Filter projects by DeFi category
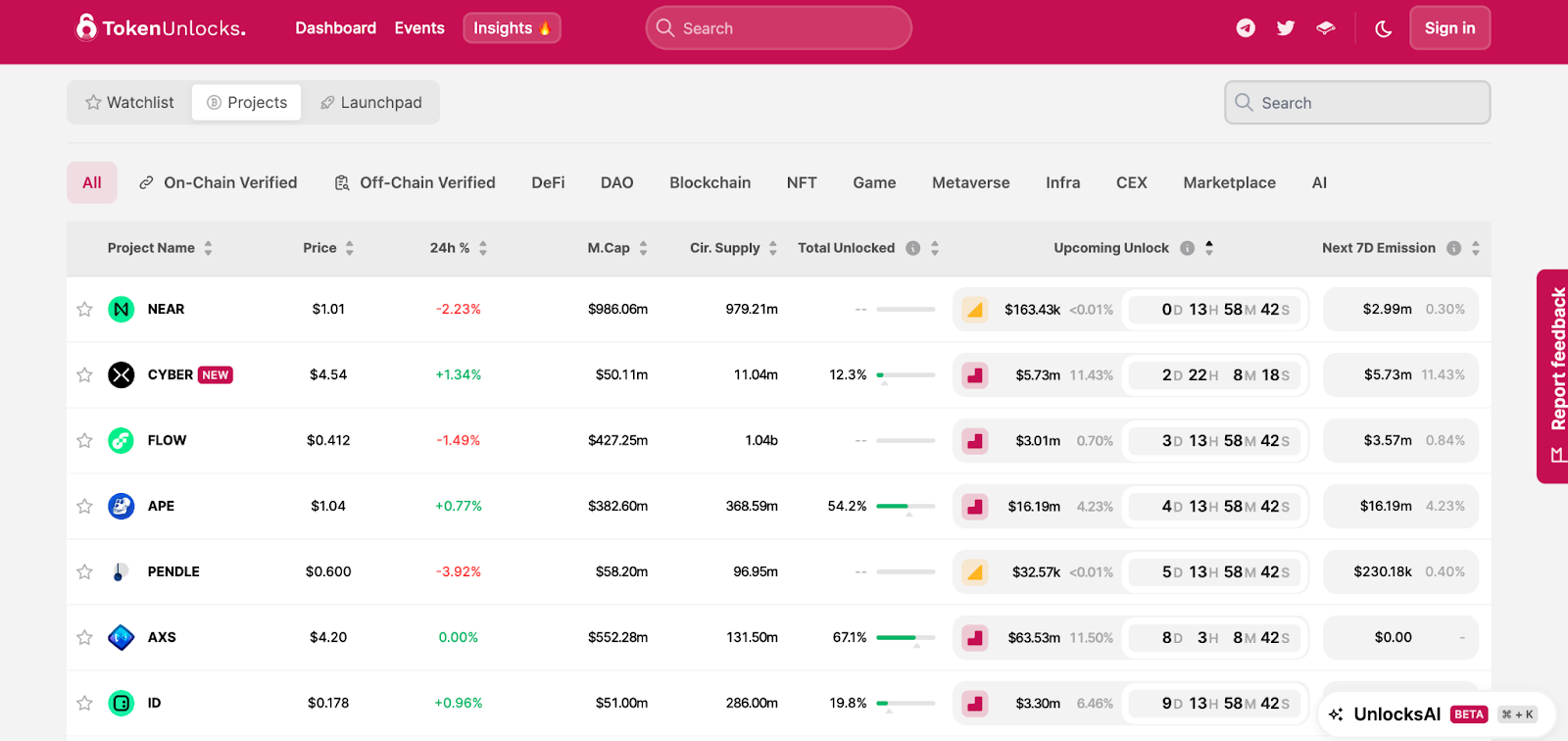 click(x=549, y=183)
